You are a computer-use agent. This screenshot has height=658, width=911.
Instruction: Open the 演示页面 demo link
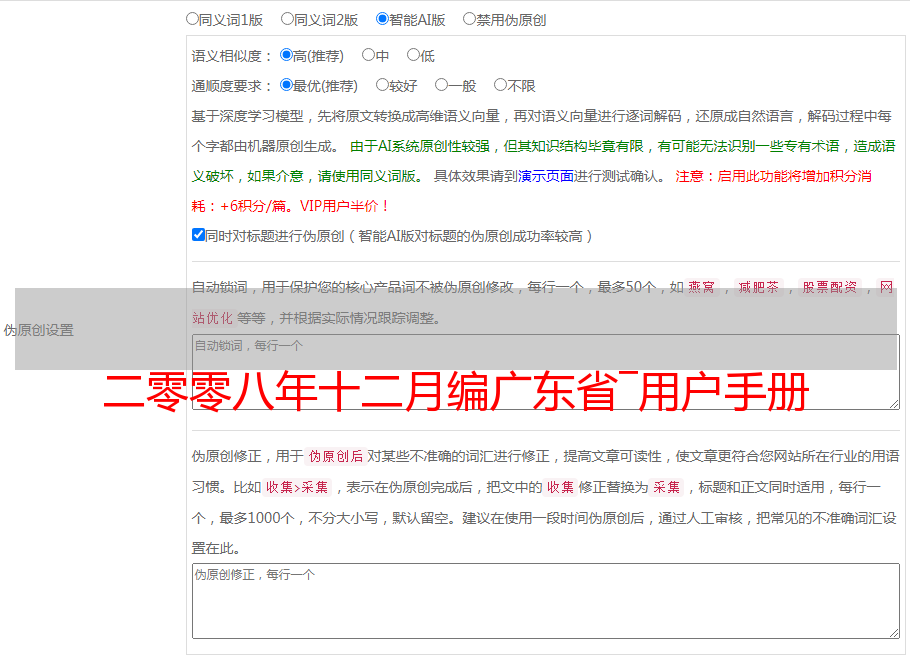pos(546,176)
